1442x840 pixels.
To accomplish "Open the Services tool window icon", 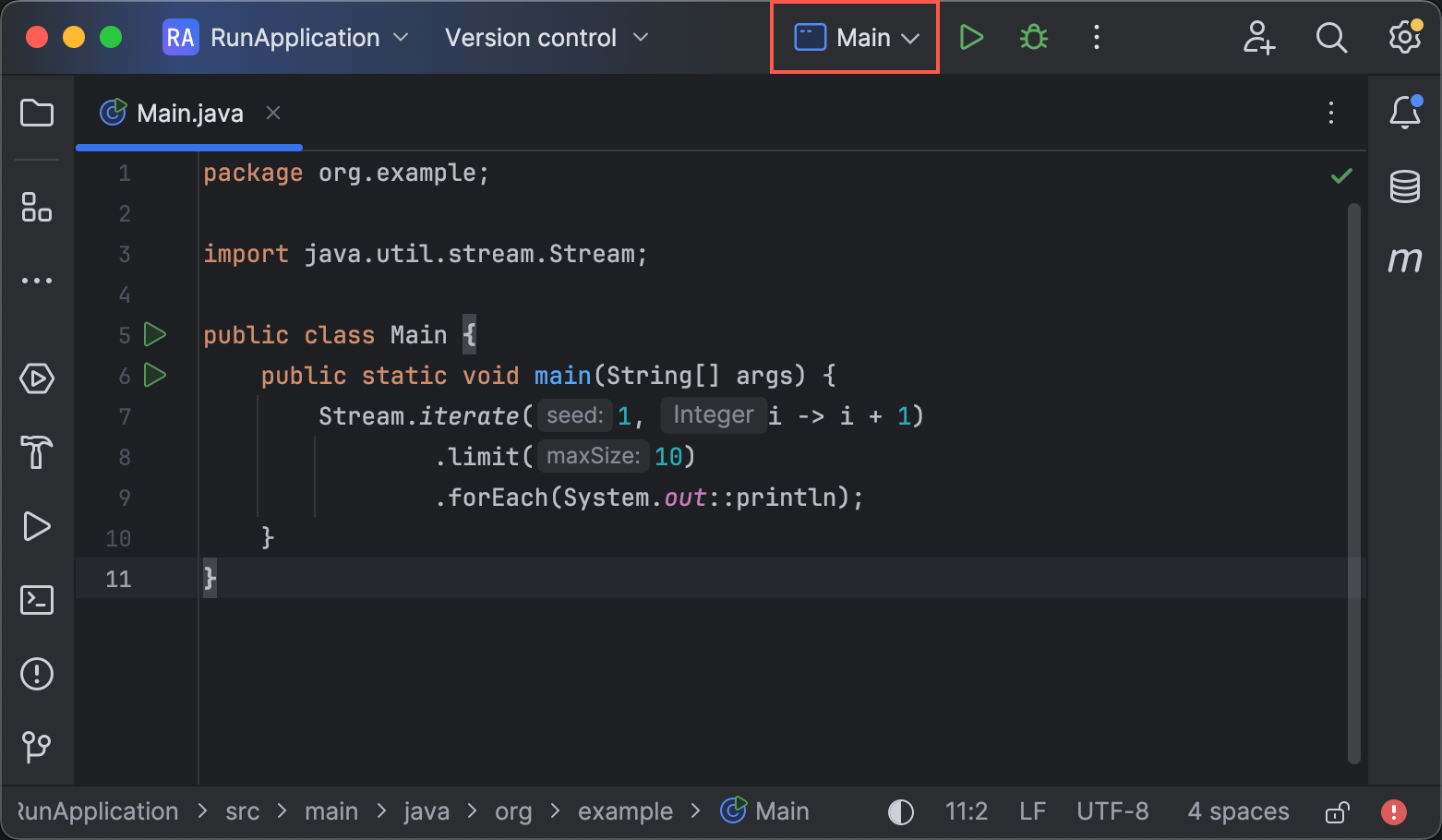I will point(37,378).
